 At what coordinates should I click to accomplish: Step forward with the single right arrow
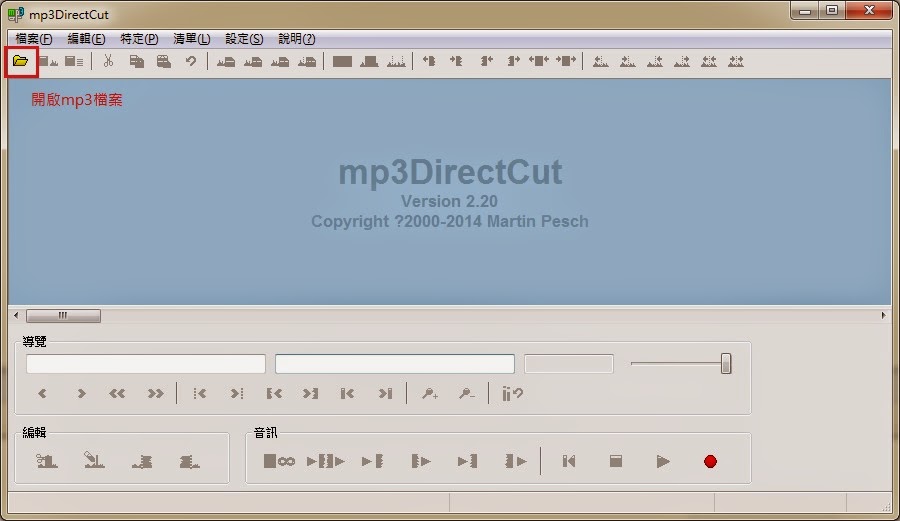coord(82,394)
